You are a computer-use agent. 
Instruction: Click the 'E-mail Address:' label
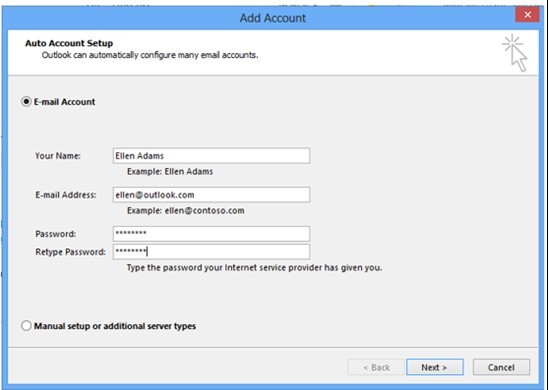[x=66, y=195]
